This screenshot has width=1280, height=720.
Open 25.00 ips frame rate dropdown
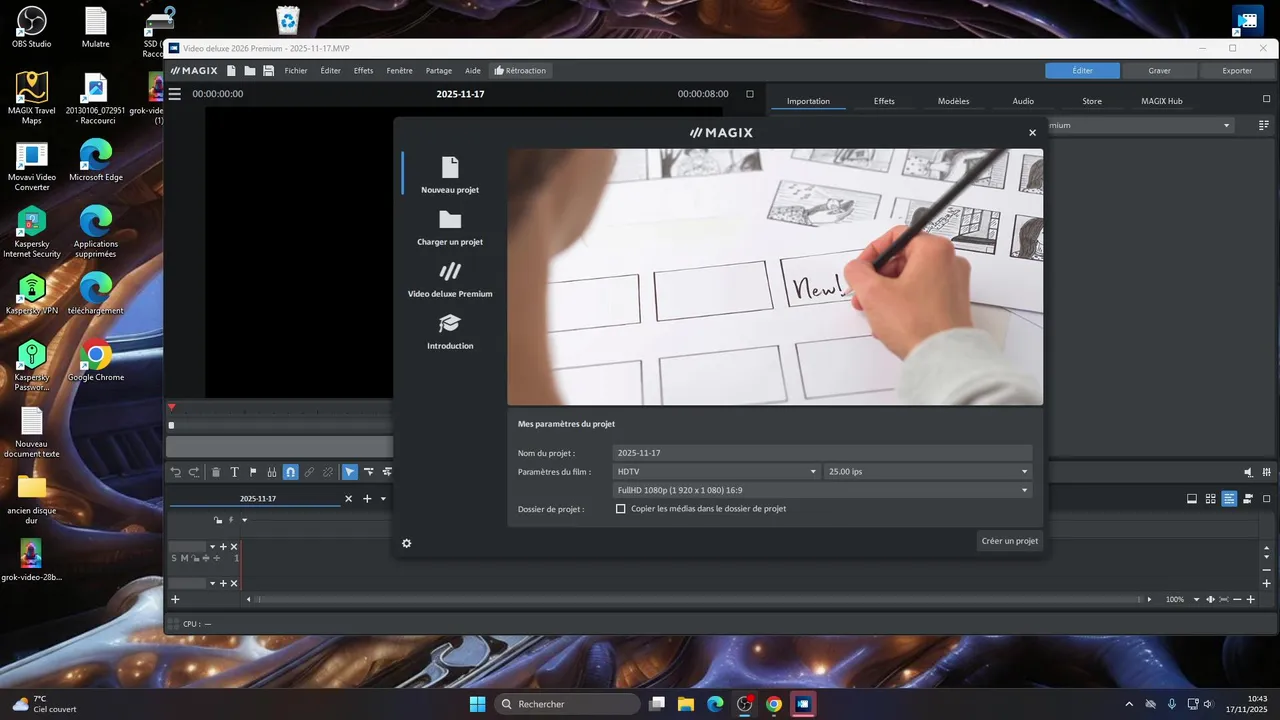click(928, 471)
